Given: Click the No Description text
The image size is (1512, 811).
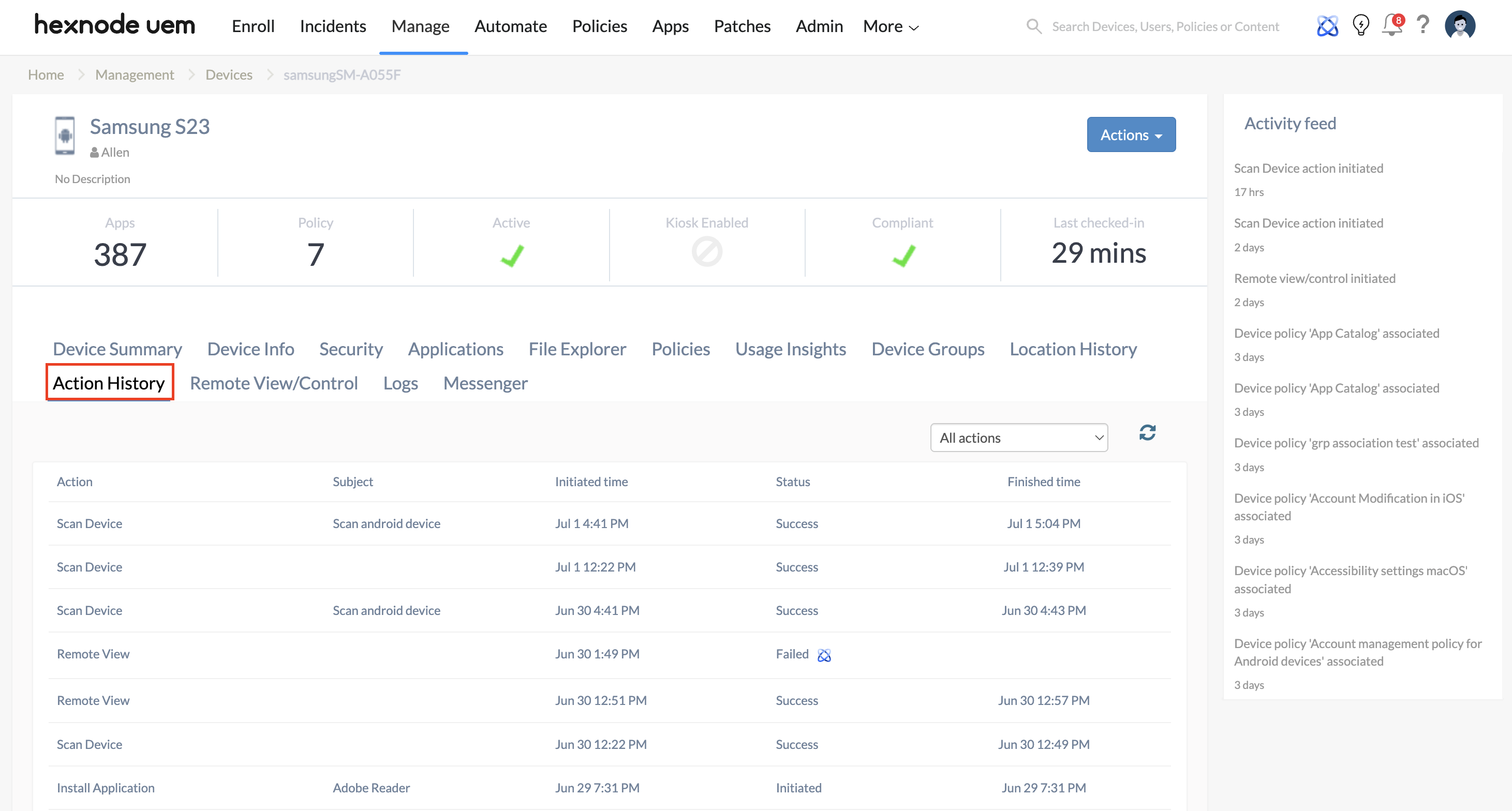Looking at the screenshot, I should pyautogui.click(x=92, y=179).
